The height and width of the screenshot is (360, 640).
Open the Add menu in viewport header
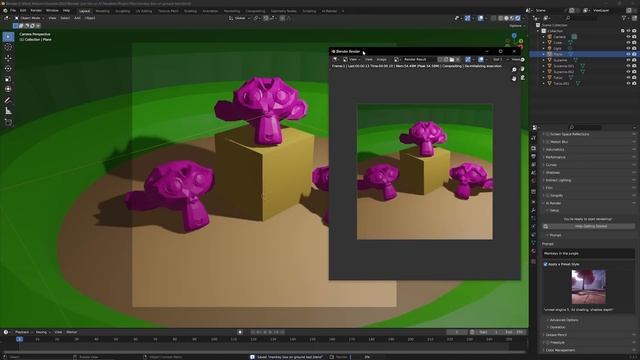click(x=77, y=18)
